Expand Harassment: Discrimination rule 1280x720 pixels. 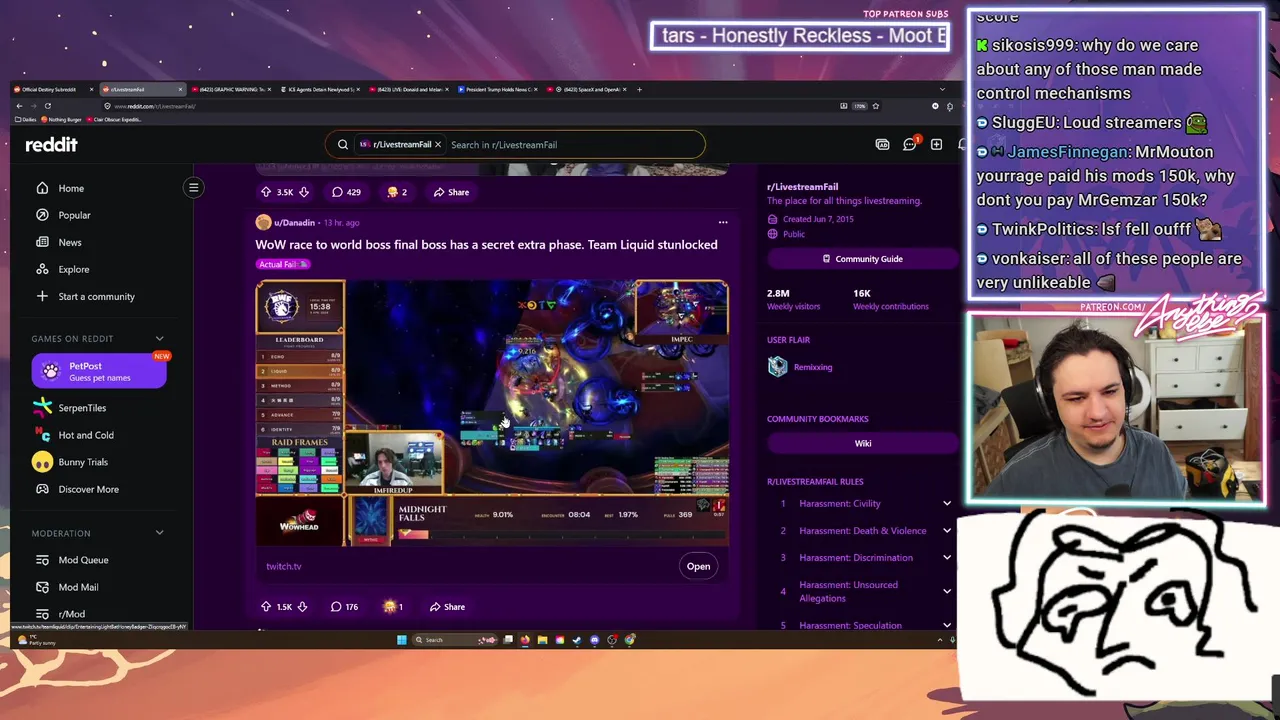click(947, 558)
